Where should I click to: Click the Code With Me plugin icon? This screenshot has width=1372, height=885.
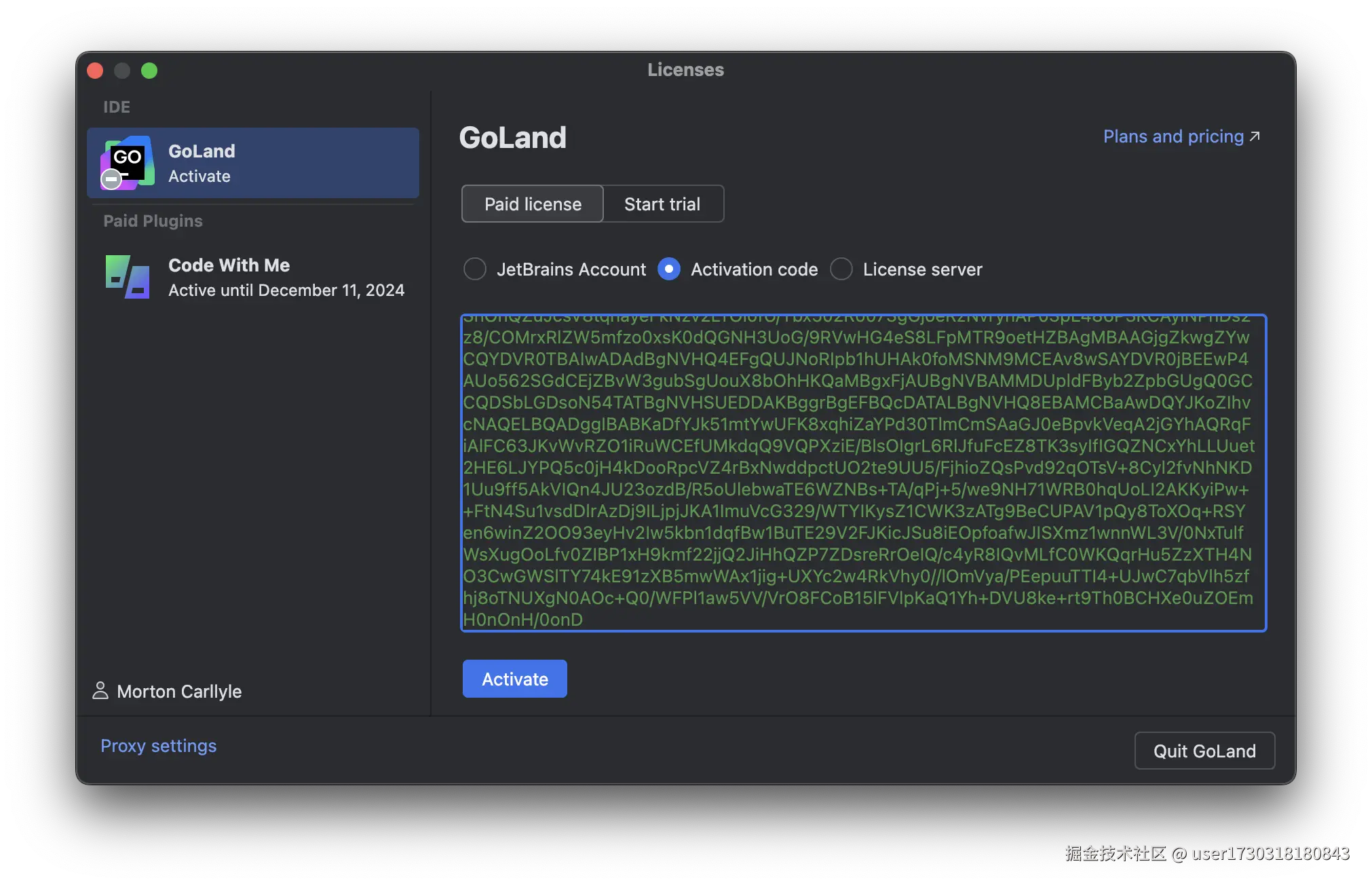point(127,277)
